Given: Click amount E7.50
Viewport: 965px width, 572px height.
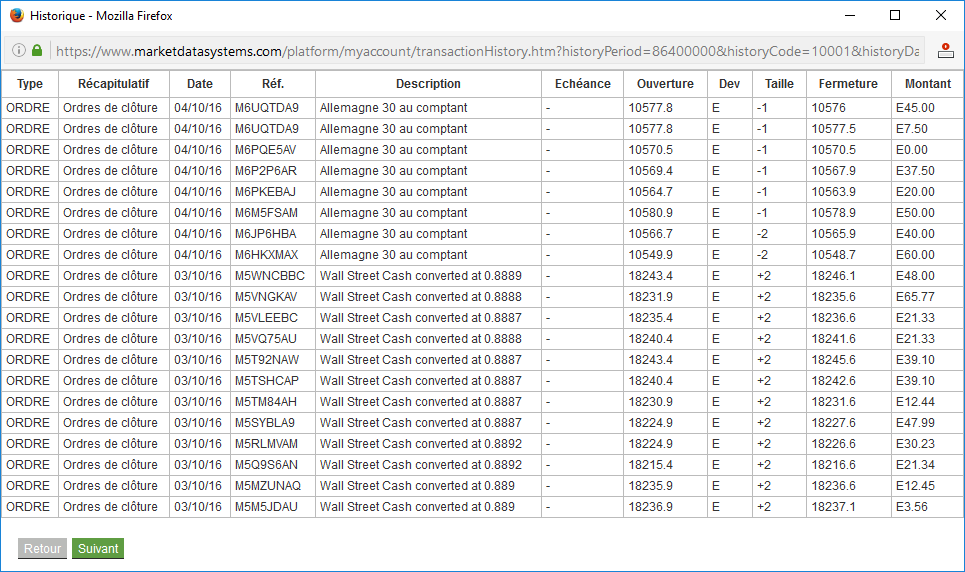Looking at the screenshot, I should tap(911, 129).
